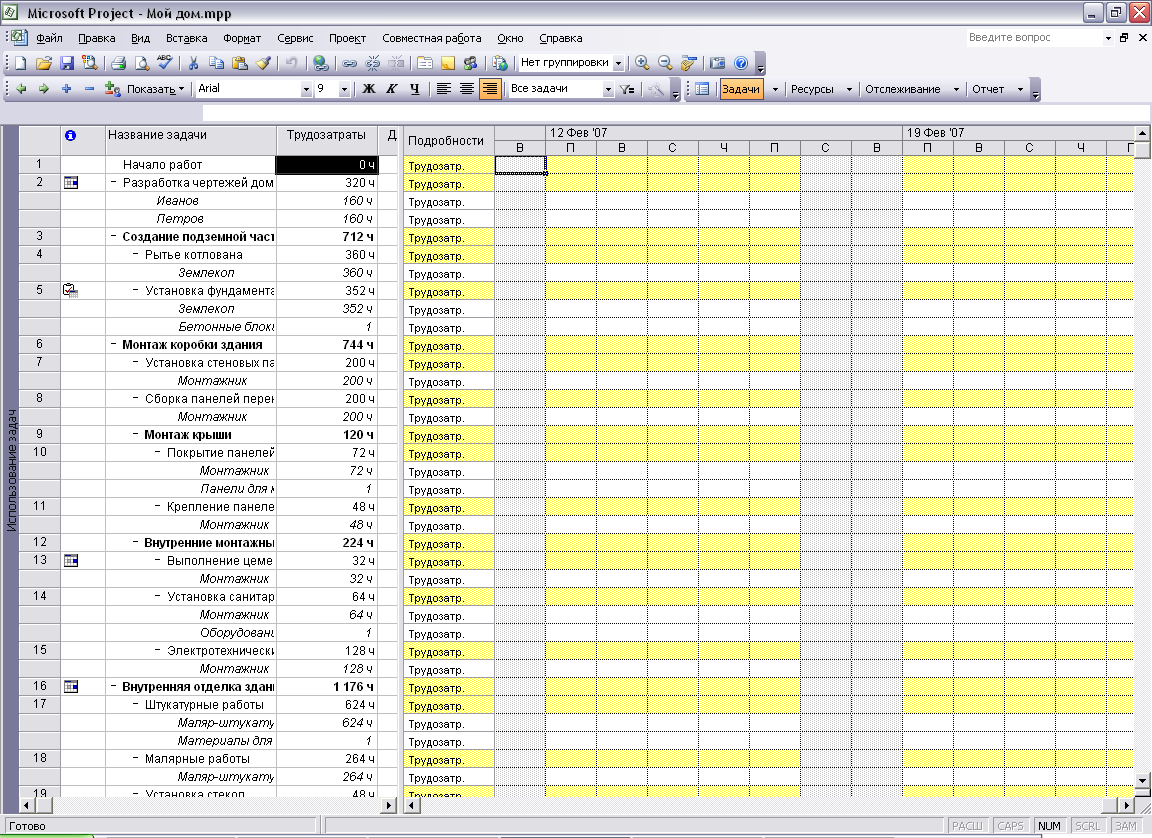
Task: Open Print Preview
Action: [142, 63]
